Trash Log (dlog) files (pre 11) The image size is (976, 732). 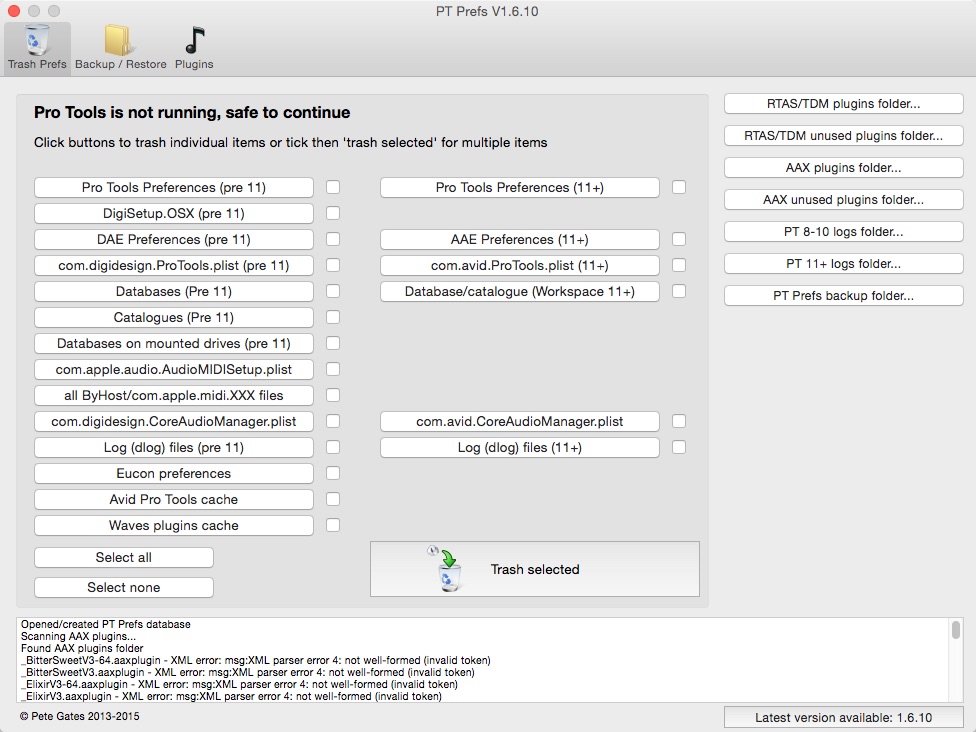pos(174,448)
